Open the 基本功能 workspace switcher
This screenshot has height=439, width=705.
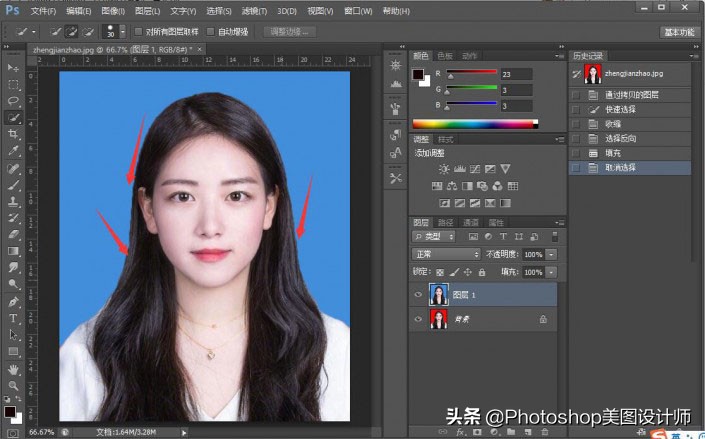[678, 32]
